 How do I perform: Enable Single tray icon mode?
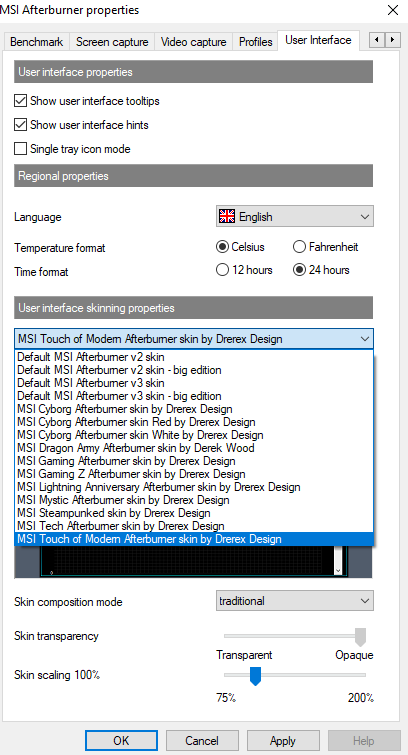click(20, 149)
